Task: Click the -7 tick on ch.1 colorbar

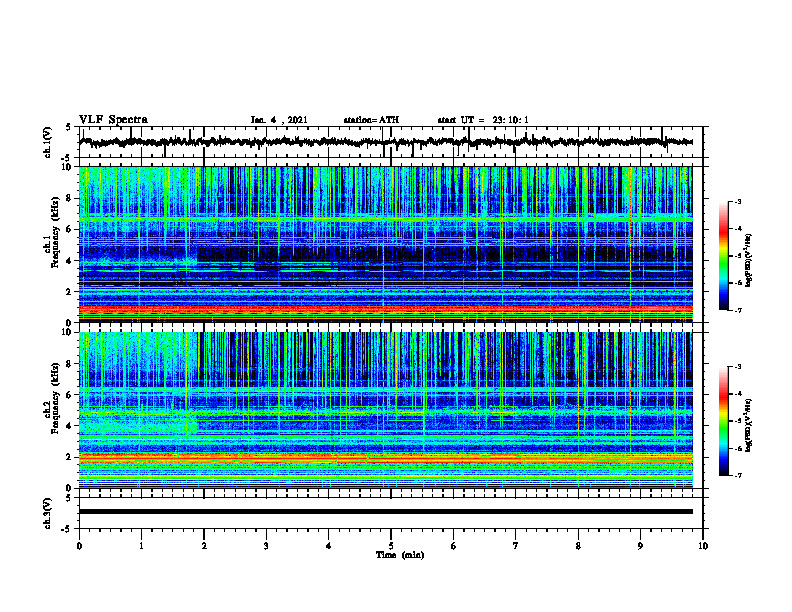Action: (x=737, y=310)
